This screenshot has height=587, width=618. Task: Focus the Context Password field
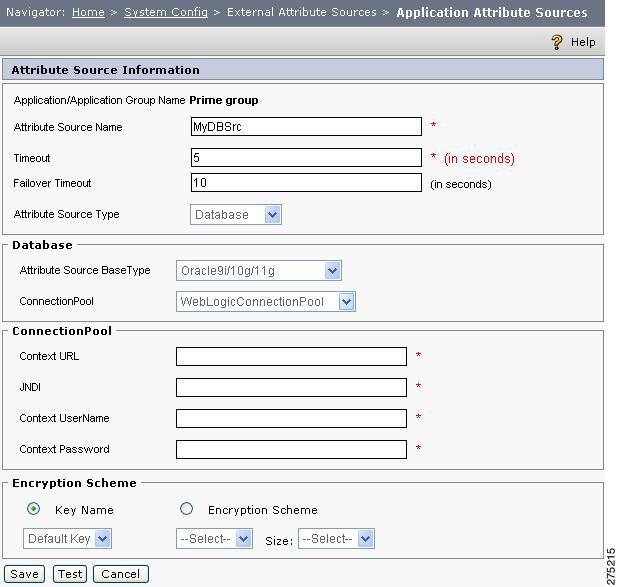(x=291, y=449)
